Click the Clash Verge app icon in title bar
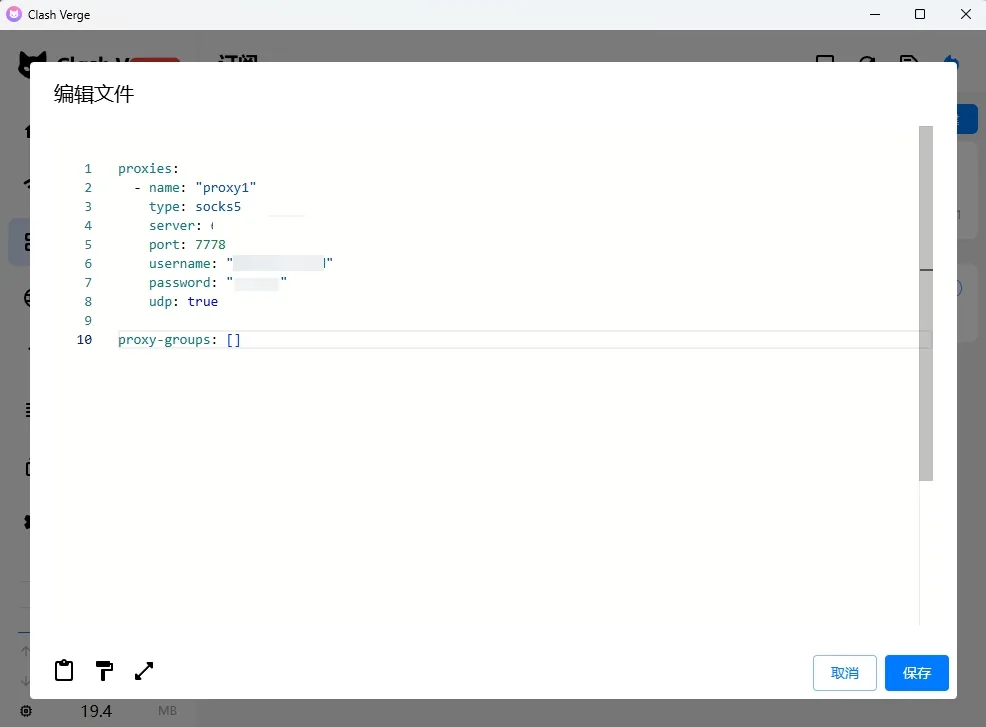The height and width of the screenshot is (727, 986). (14, 14)
